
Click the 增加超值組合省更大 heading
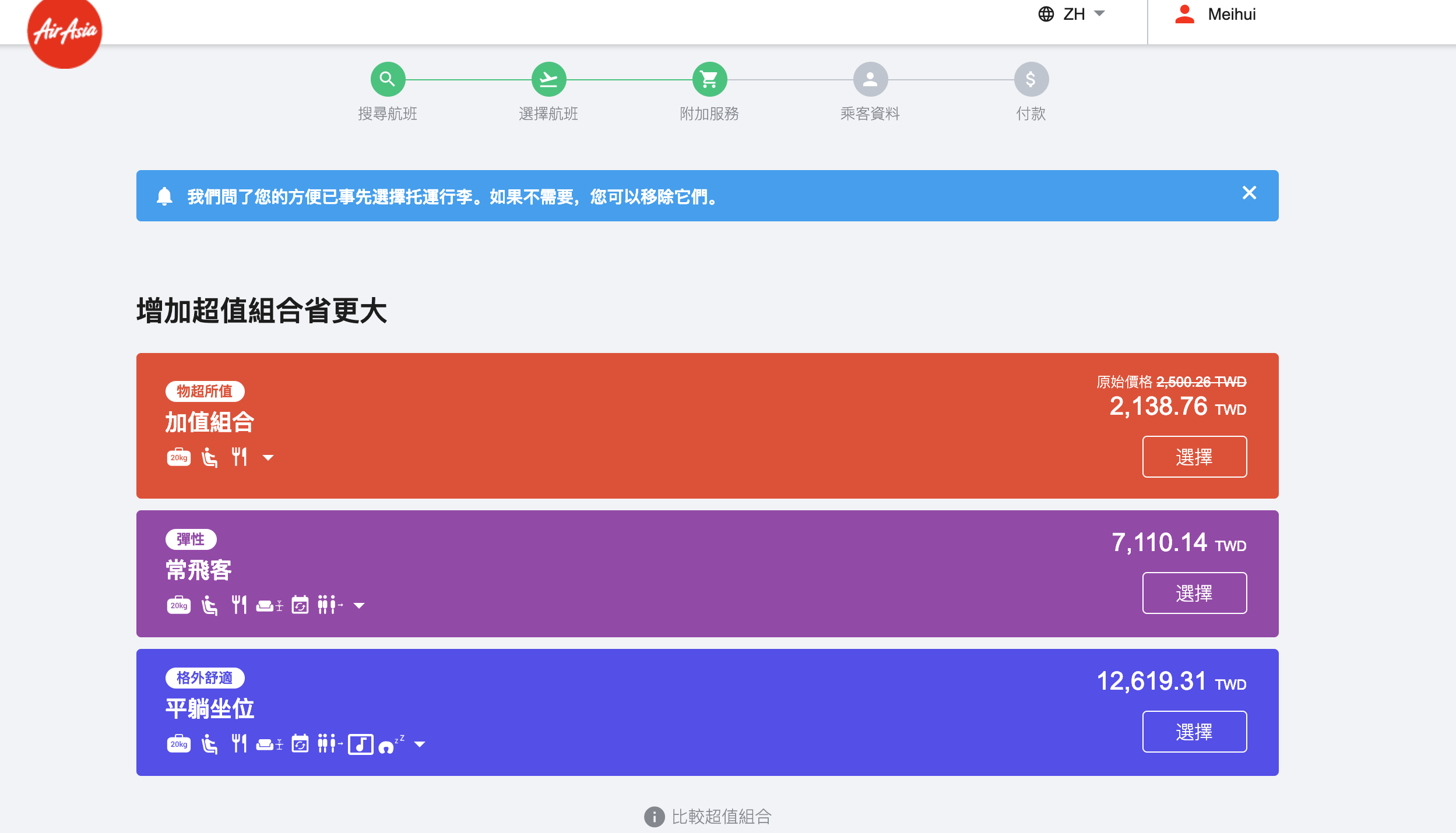[262, 310]
